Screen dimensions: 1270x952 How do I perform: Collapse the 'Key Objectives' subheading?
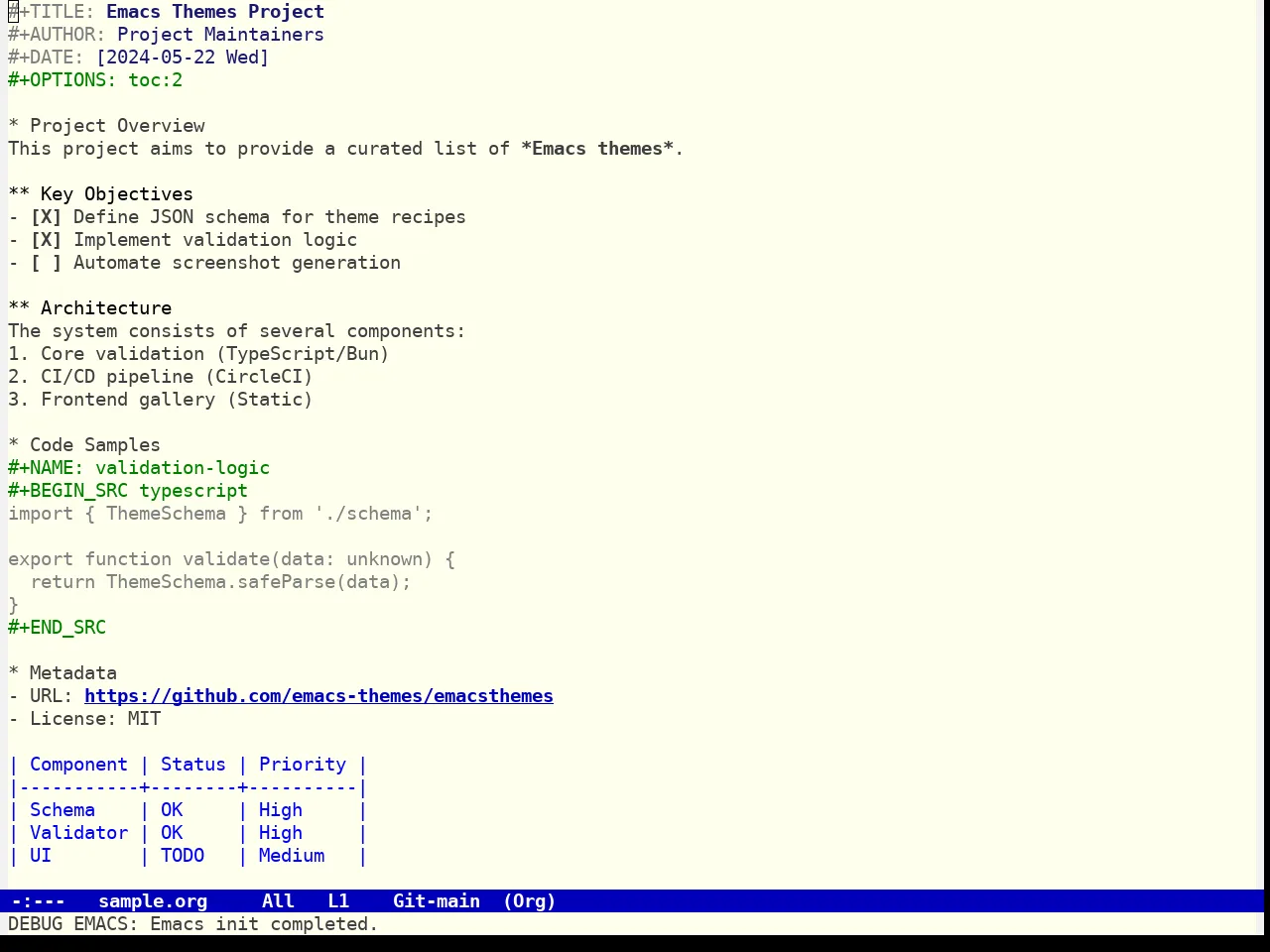tap(100, 194)
